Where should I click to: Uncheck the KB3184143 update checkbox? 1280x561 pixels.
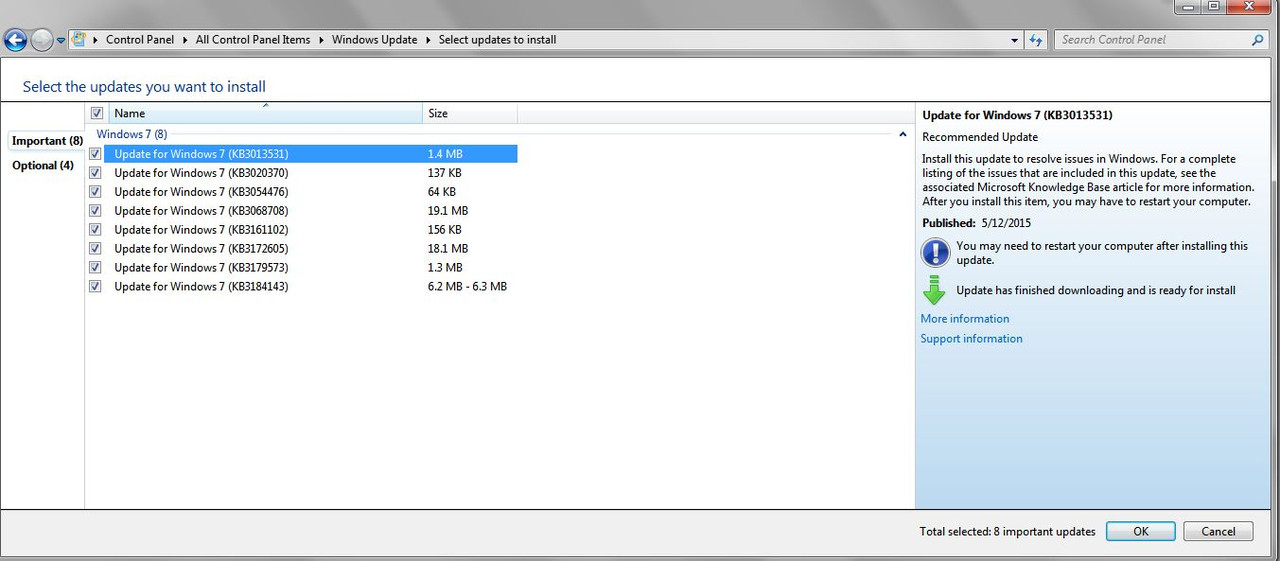[x=96, y=287]
